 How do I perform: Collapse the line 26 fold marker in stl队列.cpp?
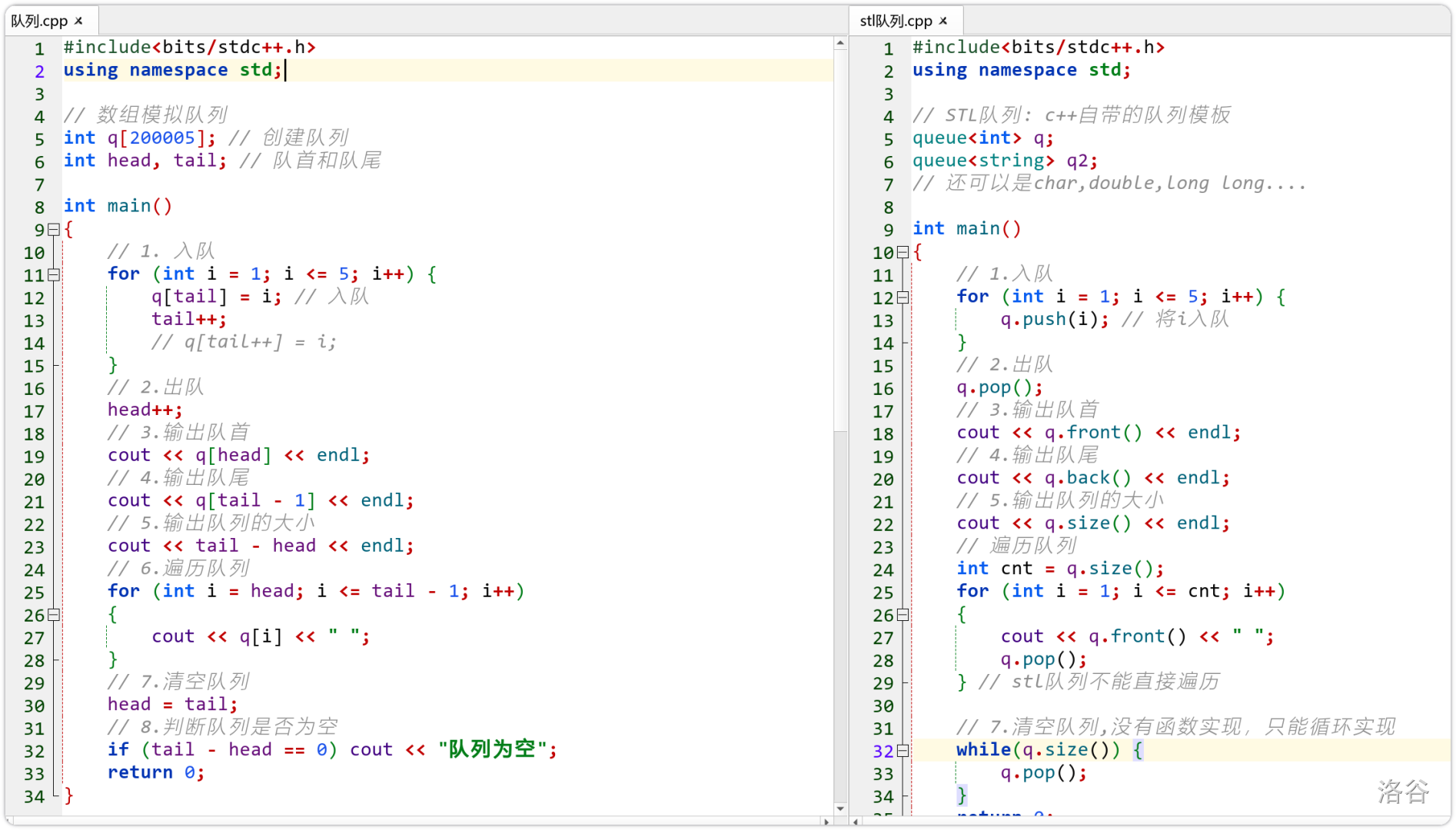coord(903,615)
